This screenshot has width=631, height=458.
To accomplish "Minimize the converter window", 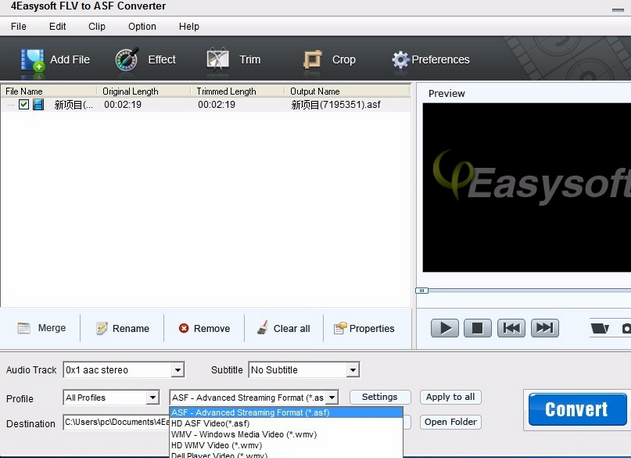I will tap(618, 10).
